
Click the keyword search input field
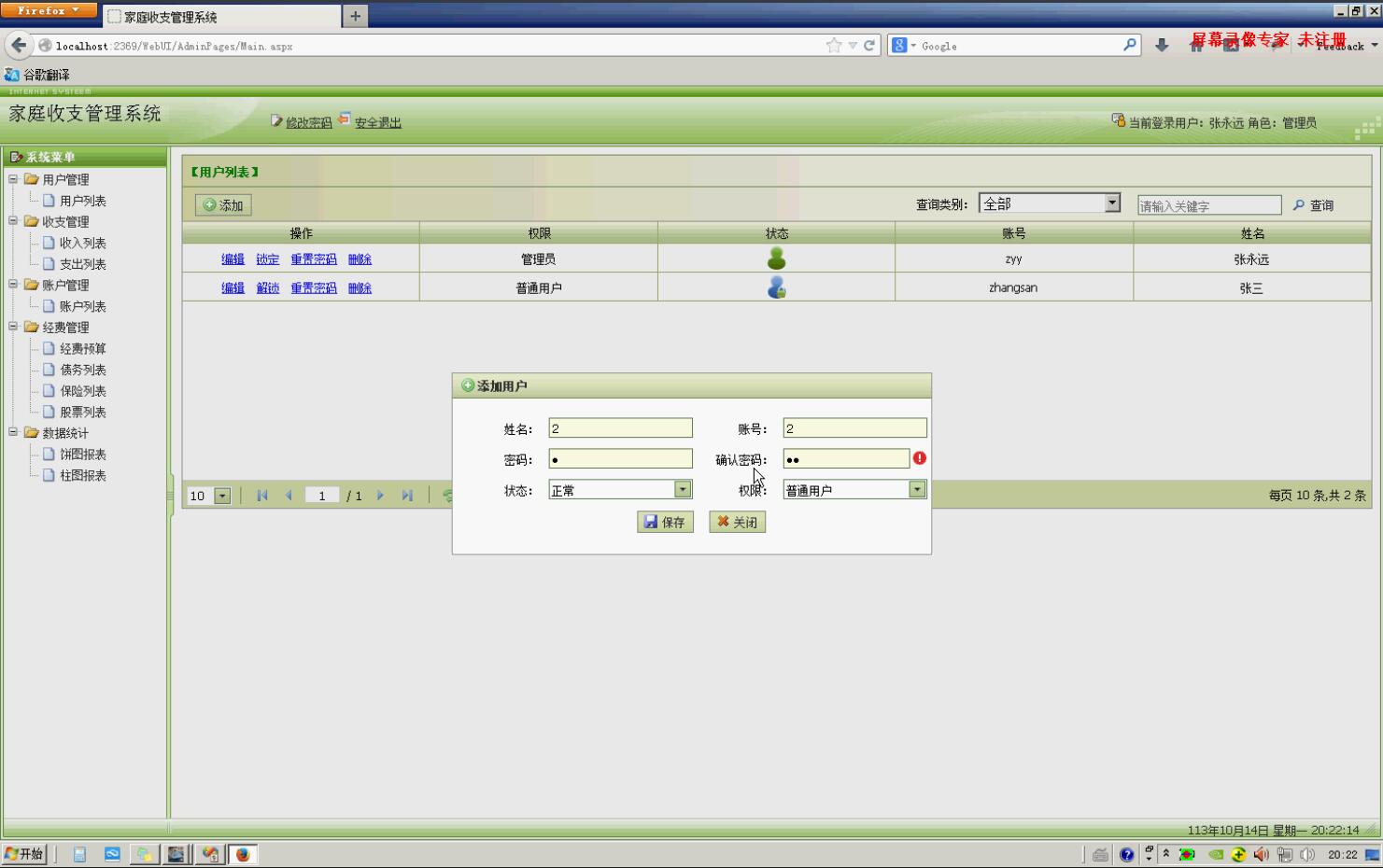click(1209, 205)
